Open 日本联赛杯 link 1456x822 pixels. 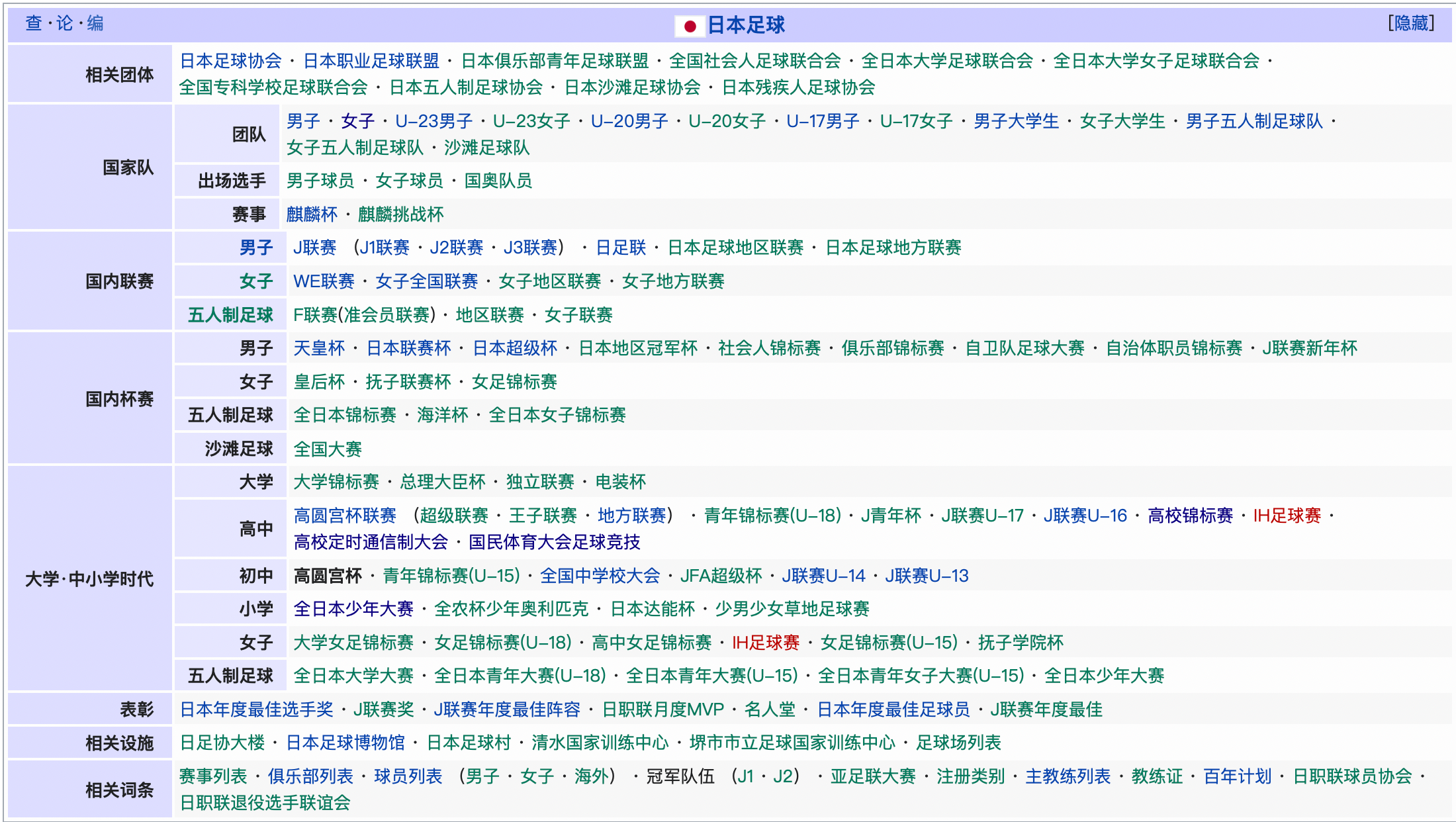click(x=408, y=348)
